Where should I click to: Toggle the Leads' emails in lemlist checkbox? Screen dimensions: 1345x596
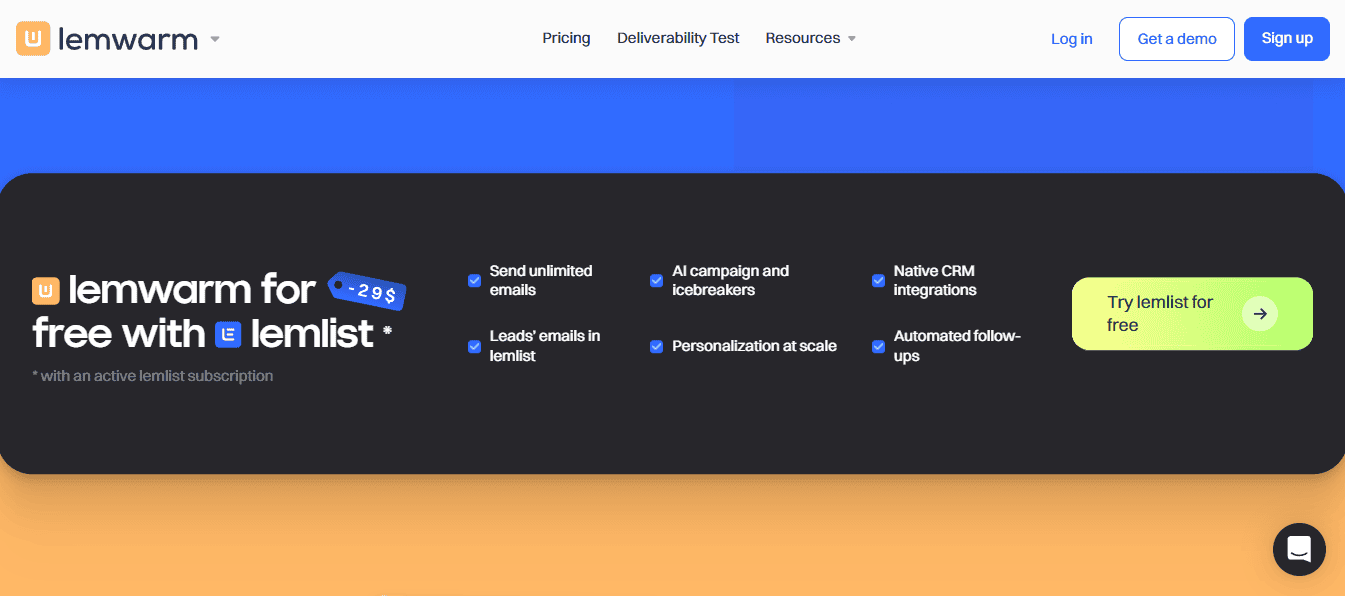click(474, 346)
